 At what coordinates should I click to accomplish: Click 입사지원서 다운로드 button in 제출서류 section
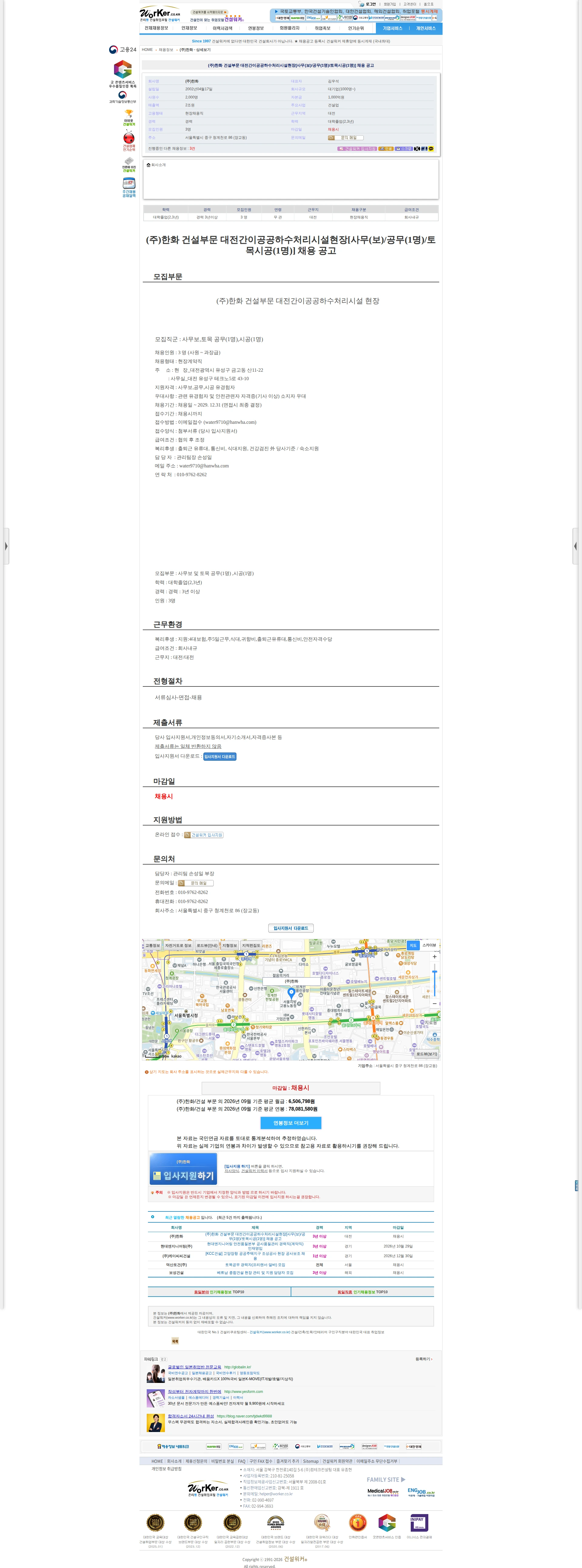click(220, 757)
